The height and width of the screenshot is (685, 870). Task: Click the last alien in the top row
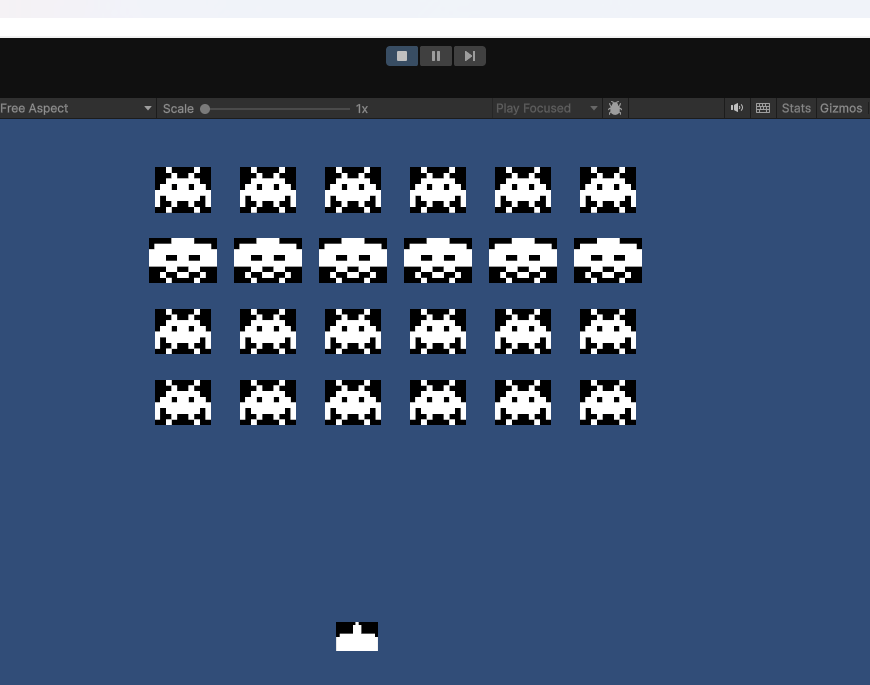click(608, 190)
